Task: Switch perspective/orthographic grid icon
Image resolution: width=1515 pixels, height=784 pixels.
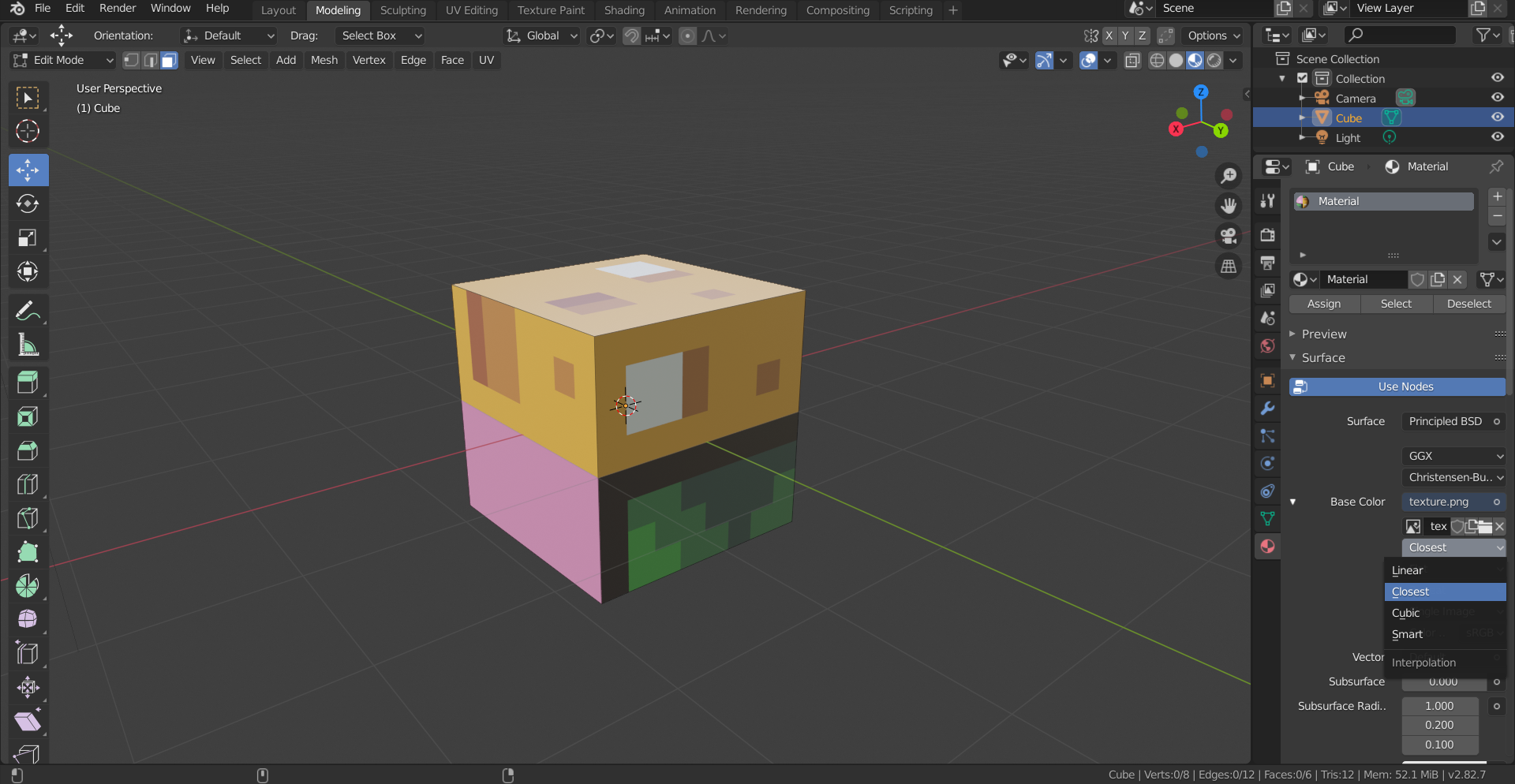Action: tap(1229, 267)
